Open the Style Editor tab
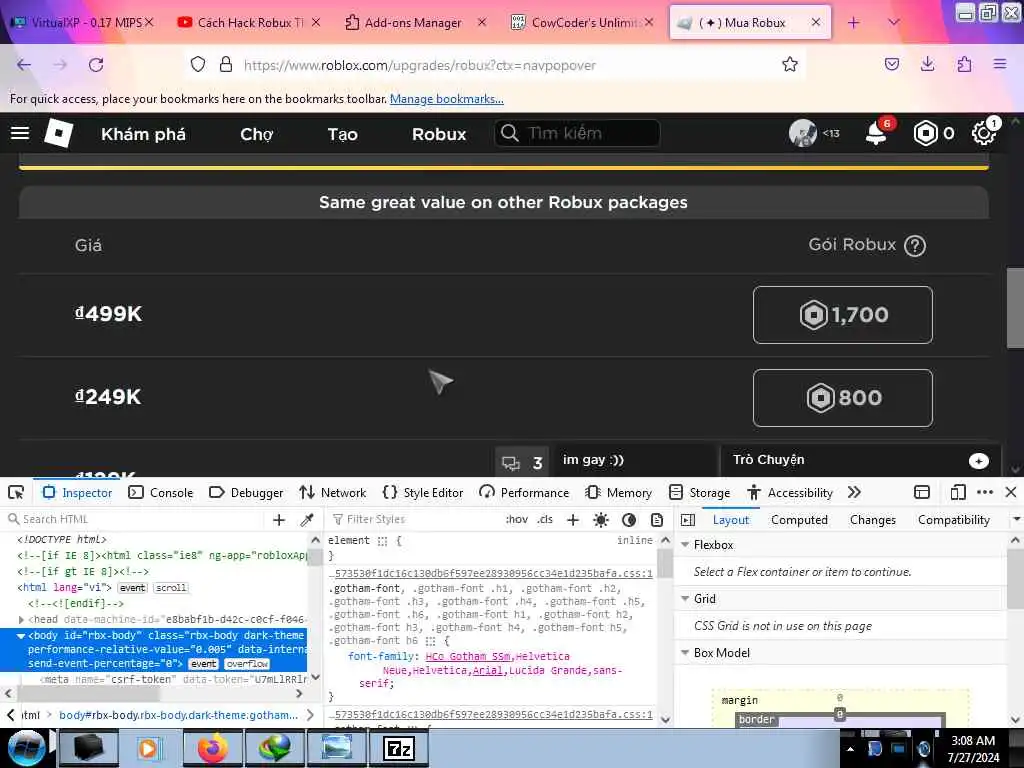Viewport: 1024px width, 768px height. coord(423,492)
